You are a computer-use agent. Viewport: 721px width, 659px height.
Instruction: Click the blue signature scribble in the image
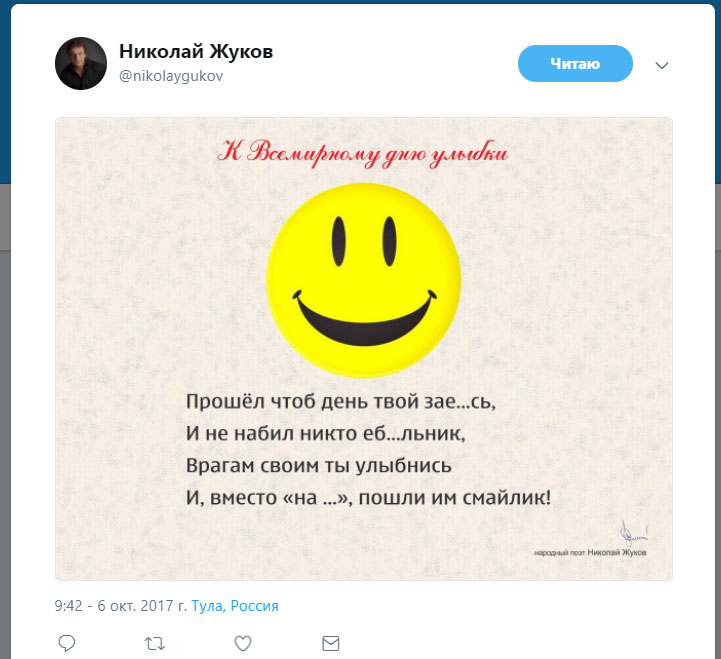point(633,533)
